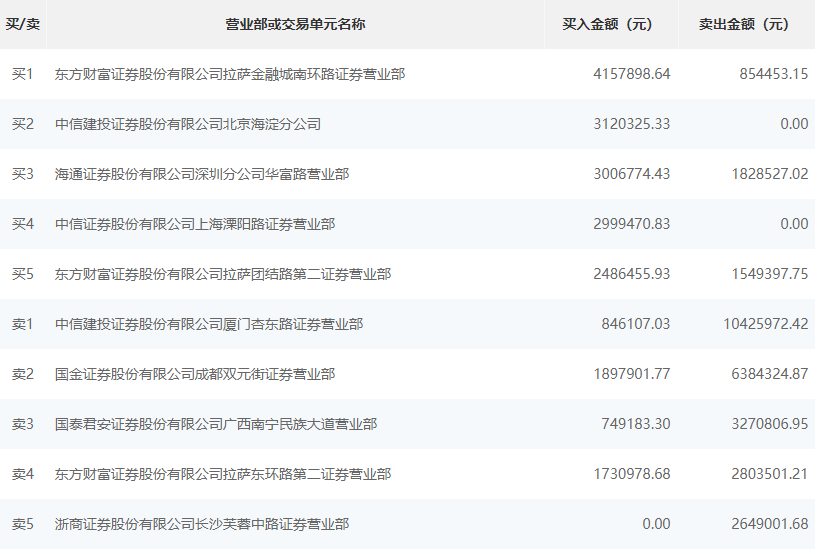Click sell amount 1828527.02
The width and height of the screenshot is (815, 549).
point(770,174)
